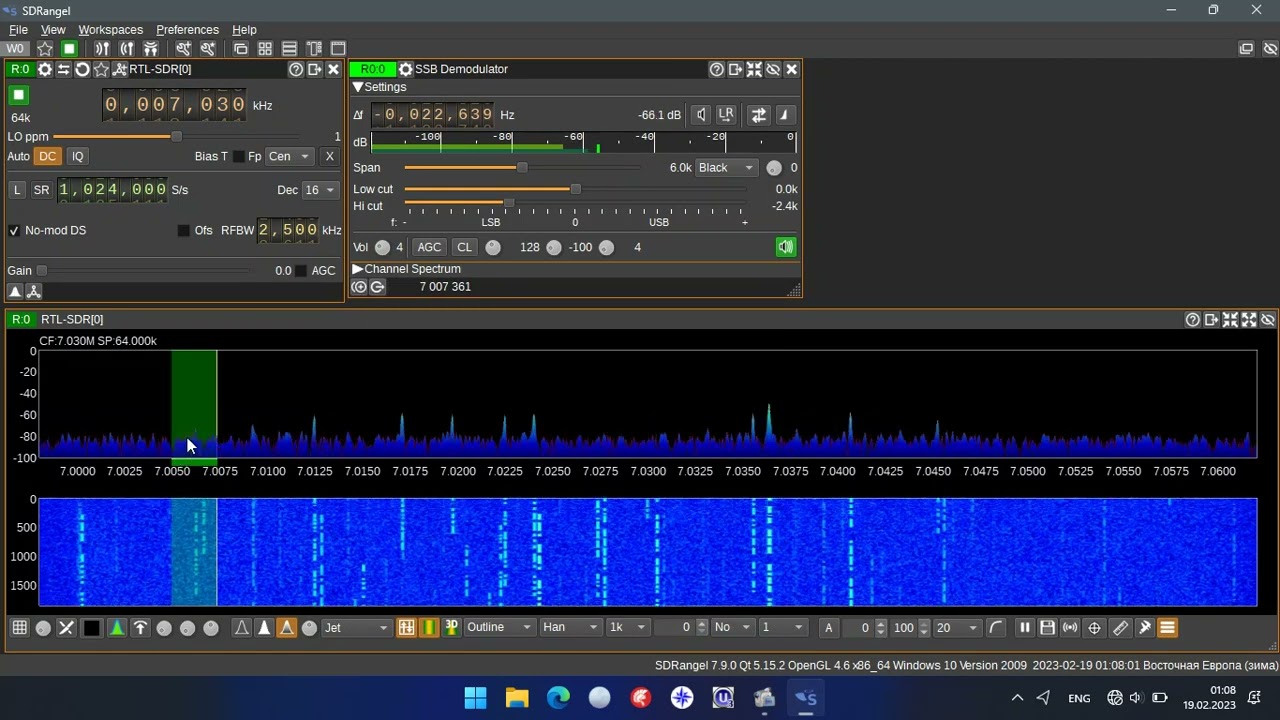
Task: Open the Dec 16 decimation dropdown
Action: (x=320, y=190)
